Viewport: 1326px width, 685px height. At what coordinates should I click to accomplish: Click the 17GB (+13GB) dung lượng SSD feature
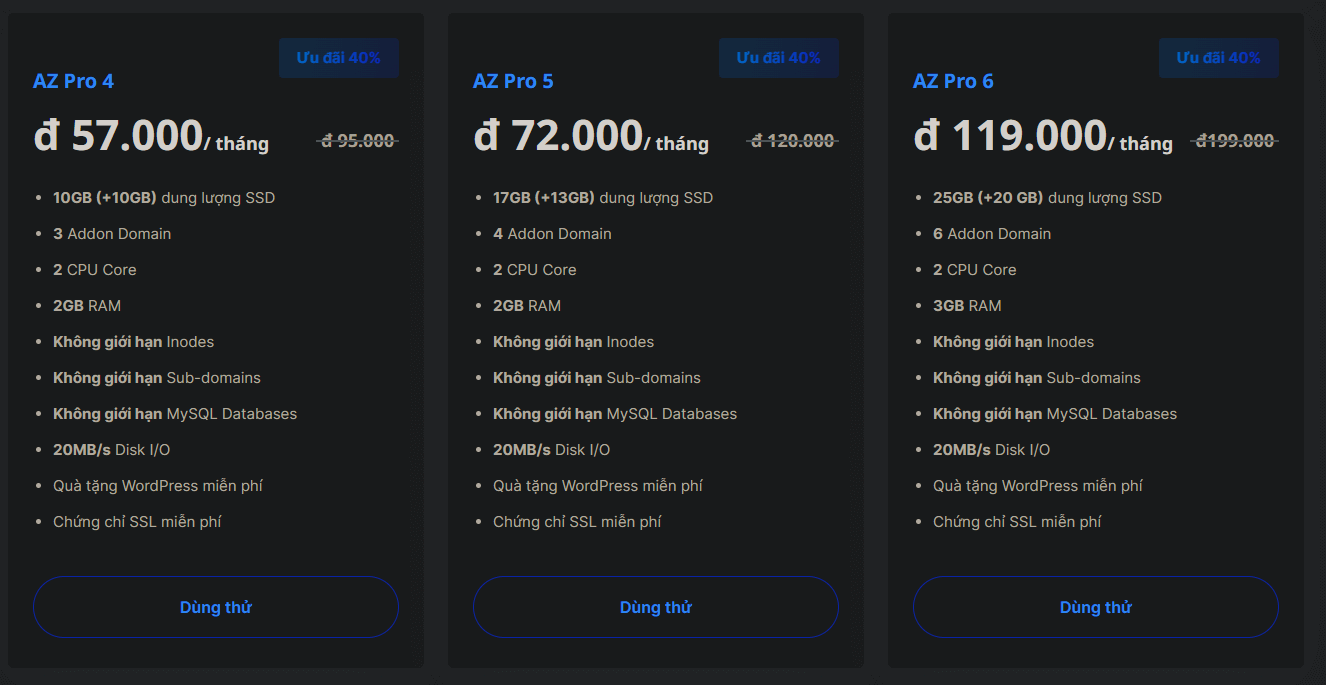[x=603, y=198]
